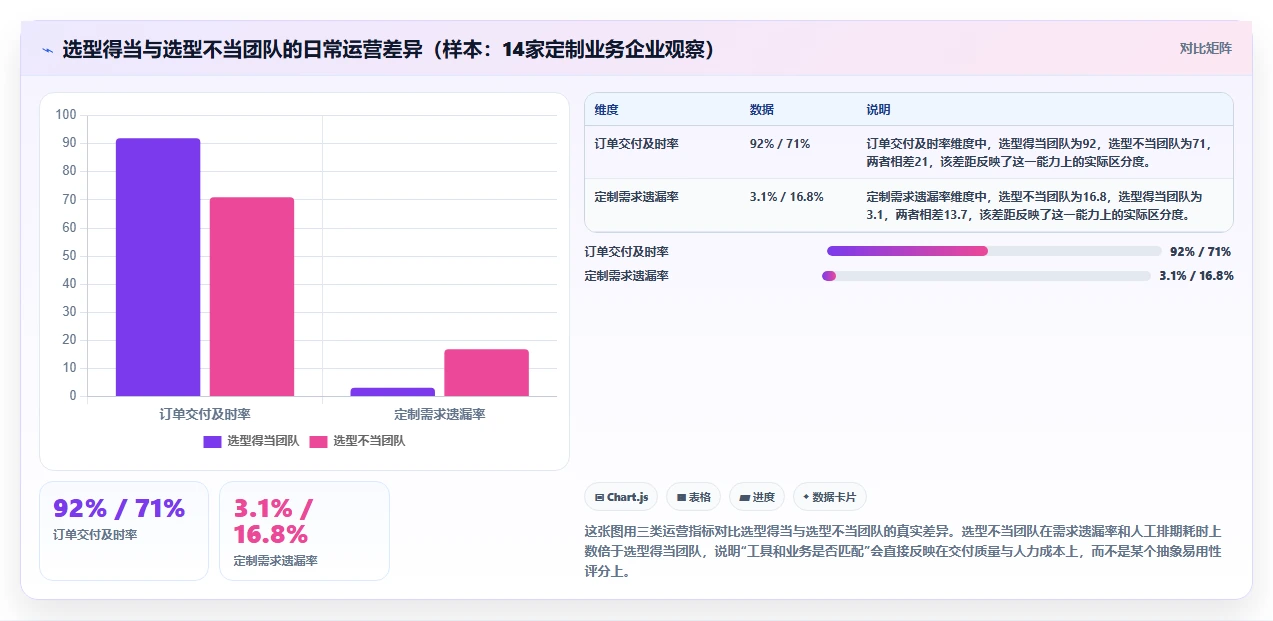This screenshot has height=621, width=1273.
Task: Select the 数据卡片 chip
Action: pyautogui.click(x=830, y=497)
